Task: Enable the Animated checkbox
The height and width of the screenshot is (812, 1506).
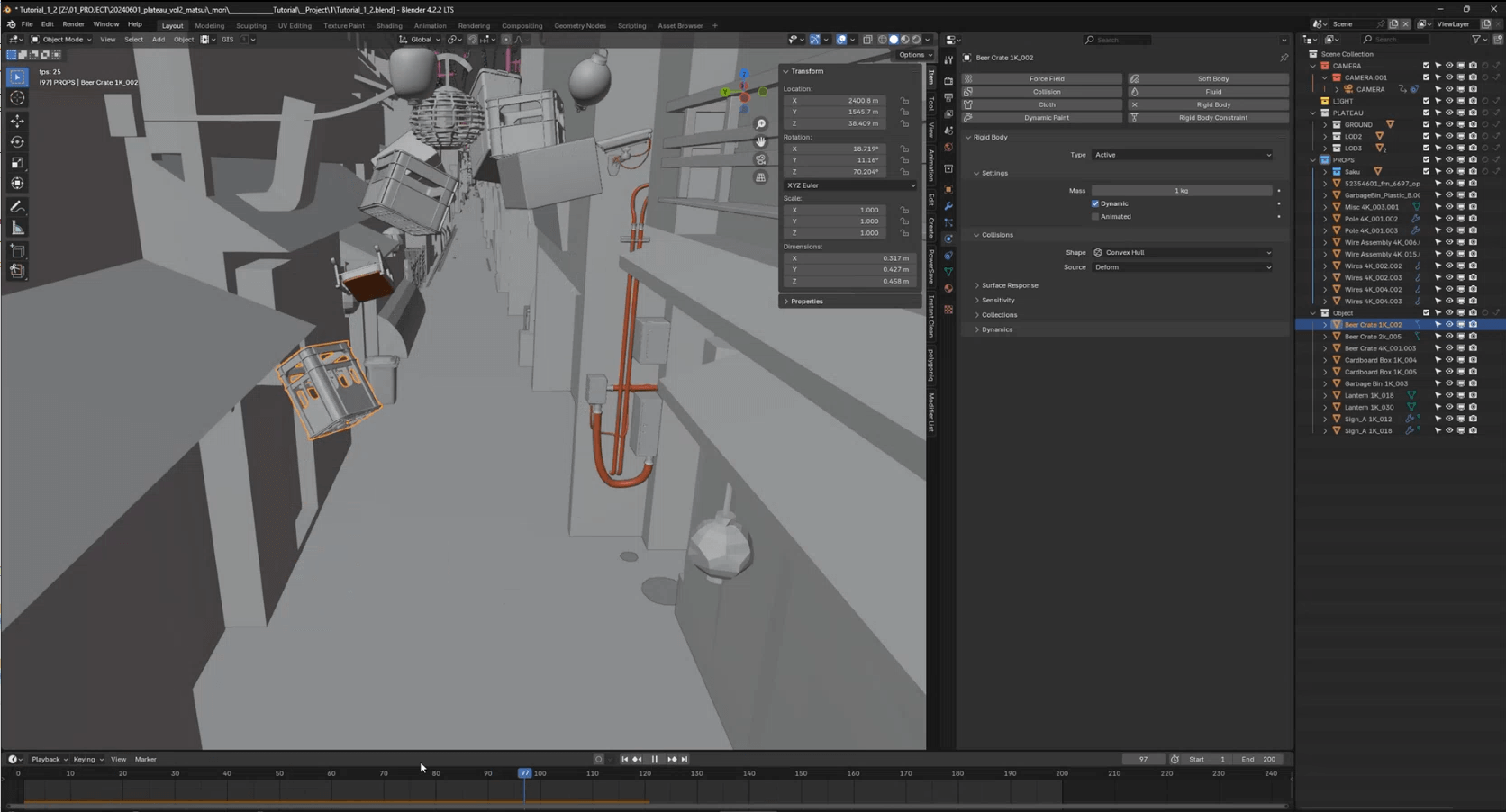Action: pyautogui.click(x=1095, y=217)
